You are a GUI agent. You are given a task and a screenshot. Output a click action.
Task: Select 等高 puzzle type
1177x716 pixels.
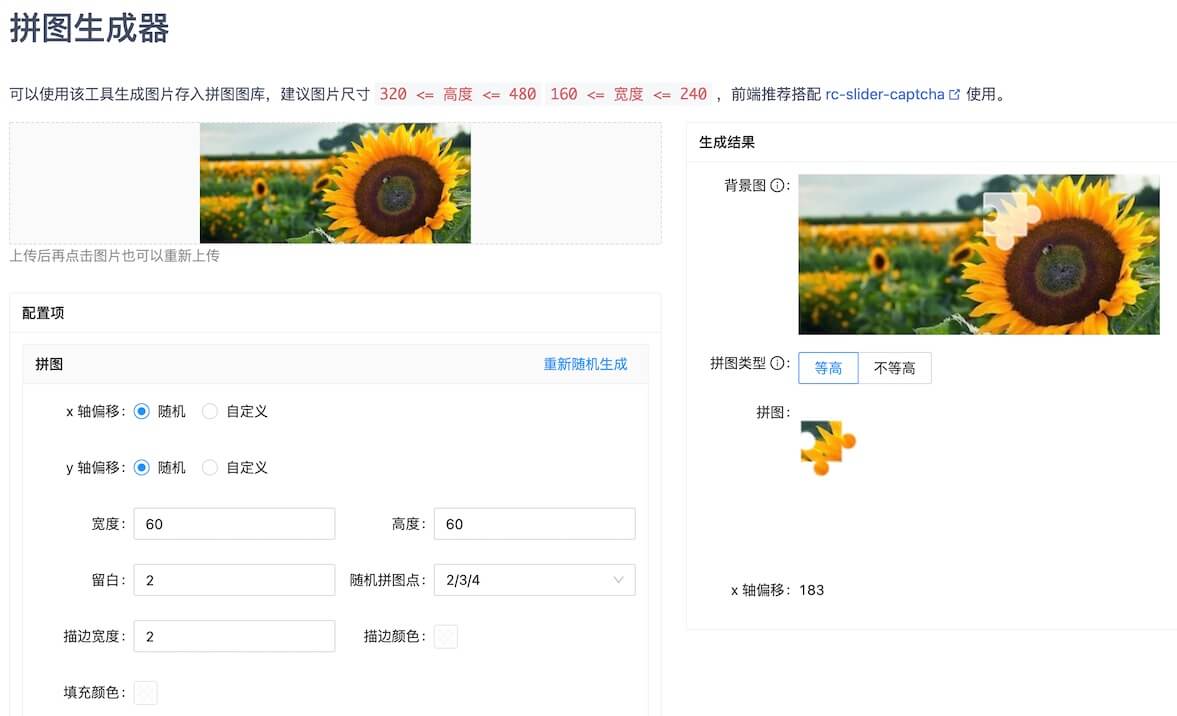point(828,368)
